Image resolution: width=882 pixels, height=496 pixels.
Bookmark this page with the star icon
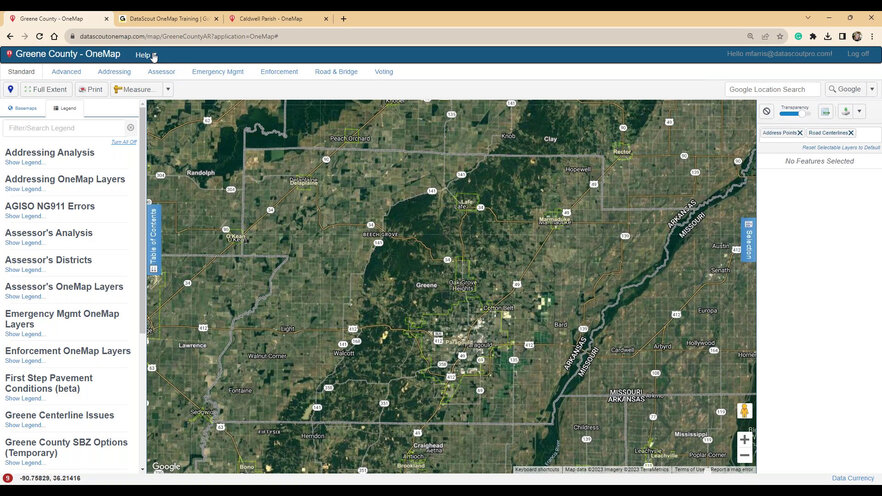780,36
